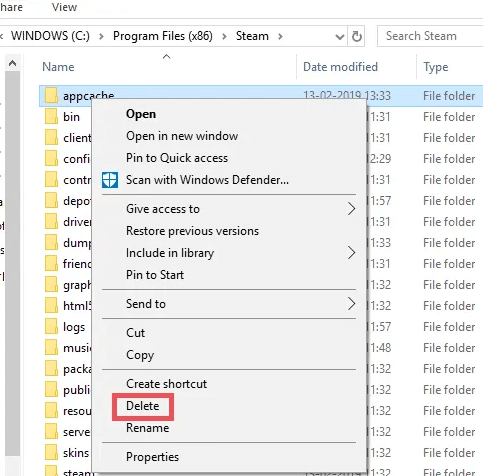Click the bin folder name
This screenshot has width=483, height=476.
tap(71, 117)
